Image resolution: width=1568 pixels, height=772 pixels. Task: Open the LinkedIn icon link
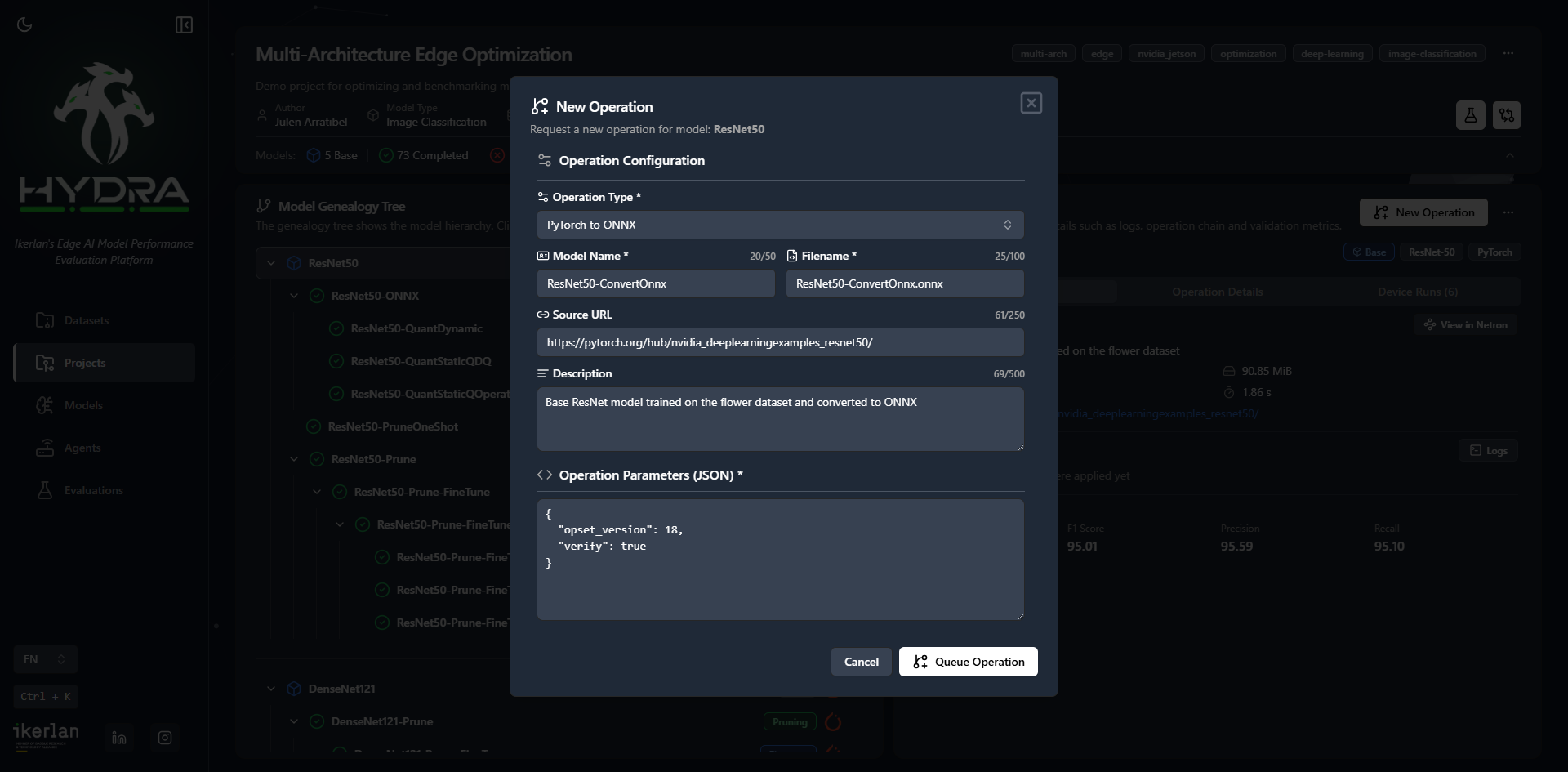point(119,738)
